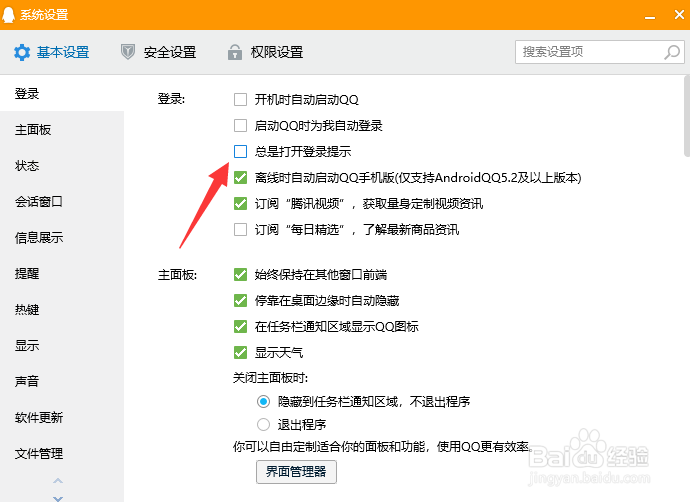Image resolution: width=690 pixels, height=502 pixels.
Task: Check the 订阅"每日精选" checkbox
Action: tap(240, 229)
